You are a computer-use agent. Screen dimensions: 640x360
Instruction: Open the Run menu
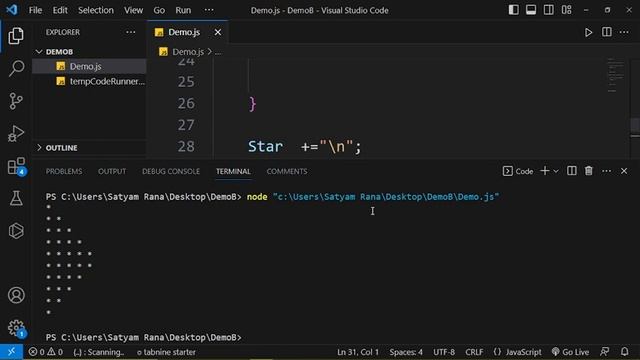[x=183, y=10]
